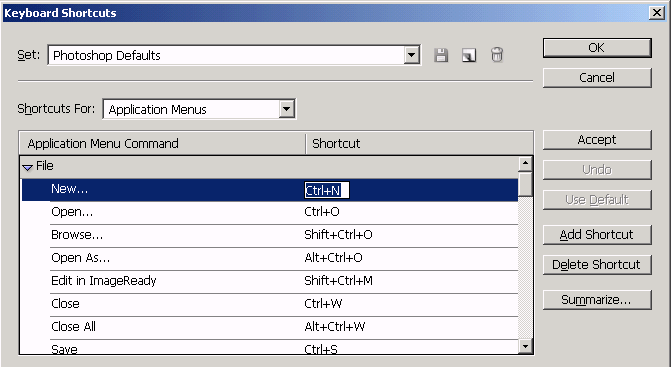Select the Open As... command row
Viewport: 671px width, 367px height.
pos(270,258)
